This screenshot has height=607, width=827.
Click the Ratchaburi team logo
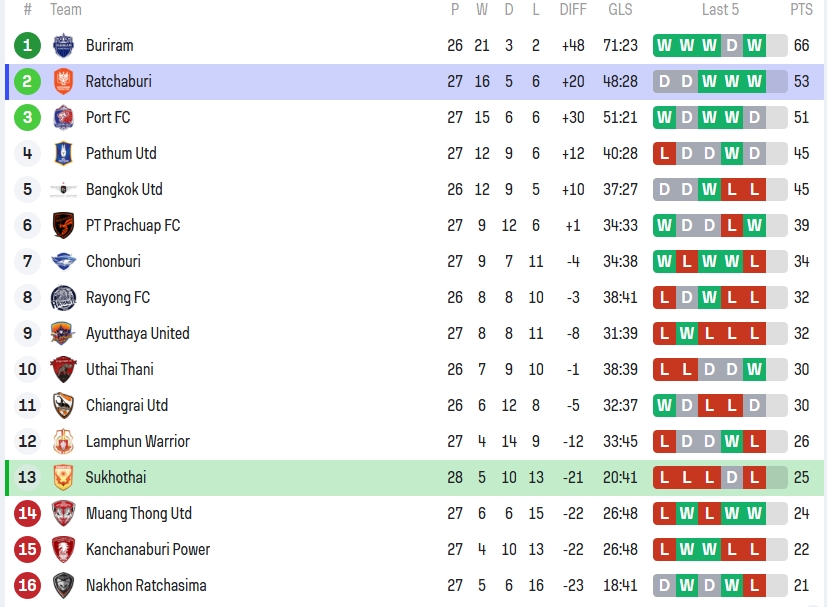[x=63, y=81]
